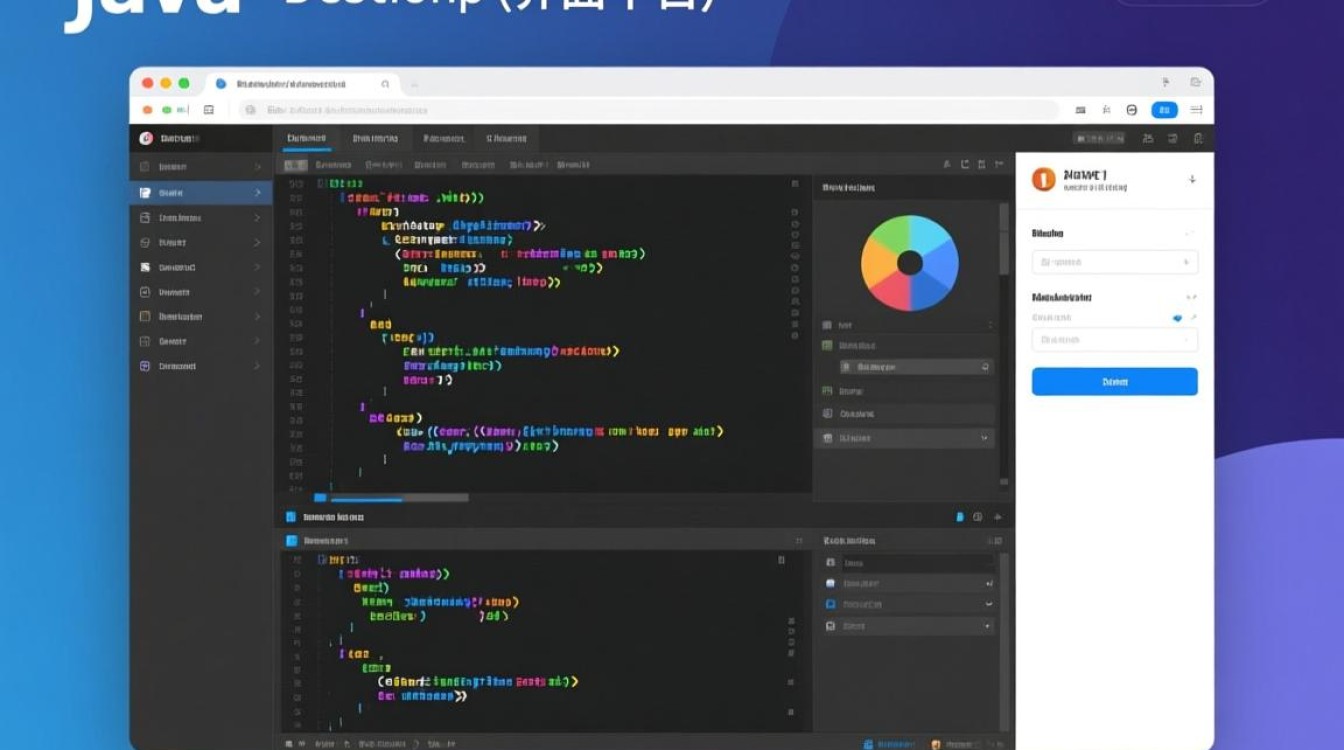The height and width of the screenshot is (750, 1344).
Task: Select the fourth tab in the dark header
Action: (x=506, y=138)
